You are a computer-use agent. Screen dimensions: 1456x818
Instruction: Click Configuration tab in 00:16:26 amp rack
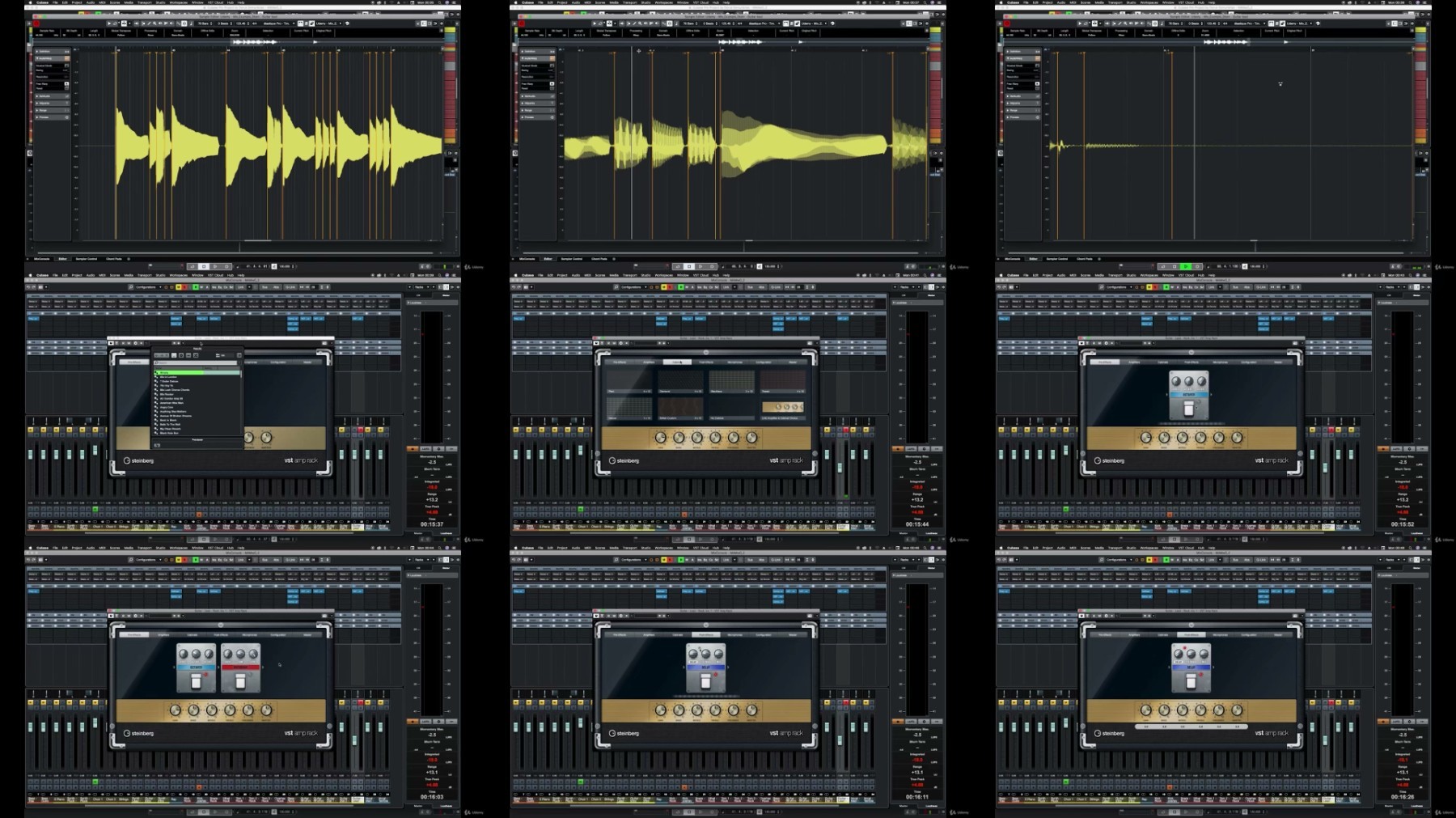pos(1249,634)
